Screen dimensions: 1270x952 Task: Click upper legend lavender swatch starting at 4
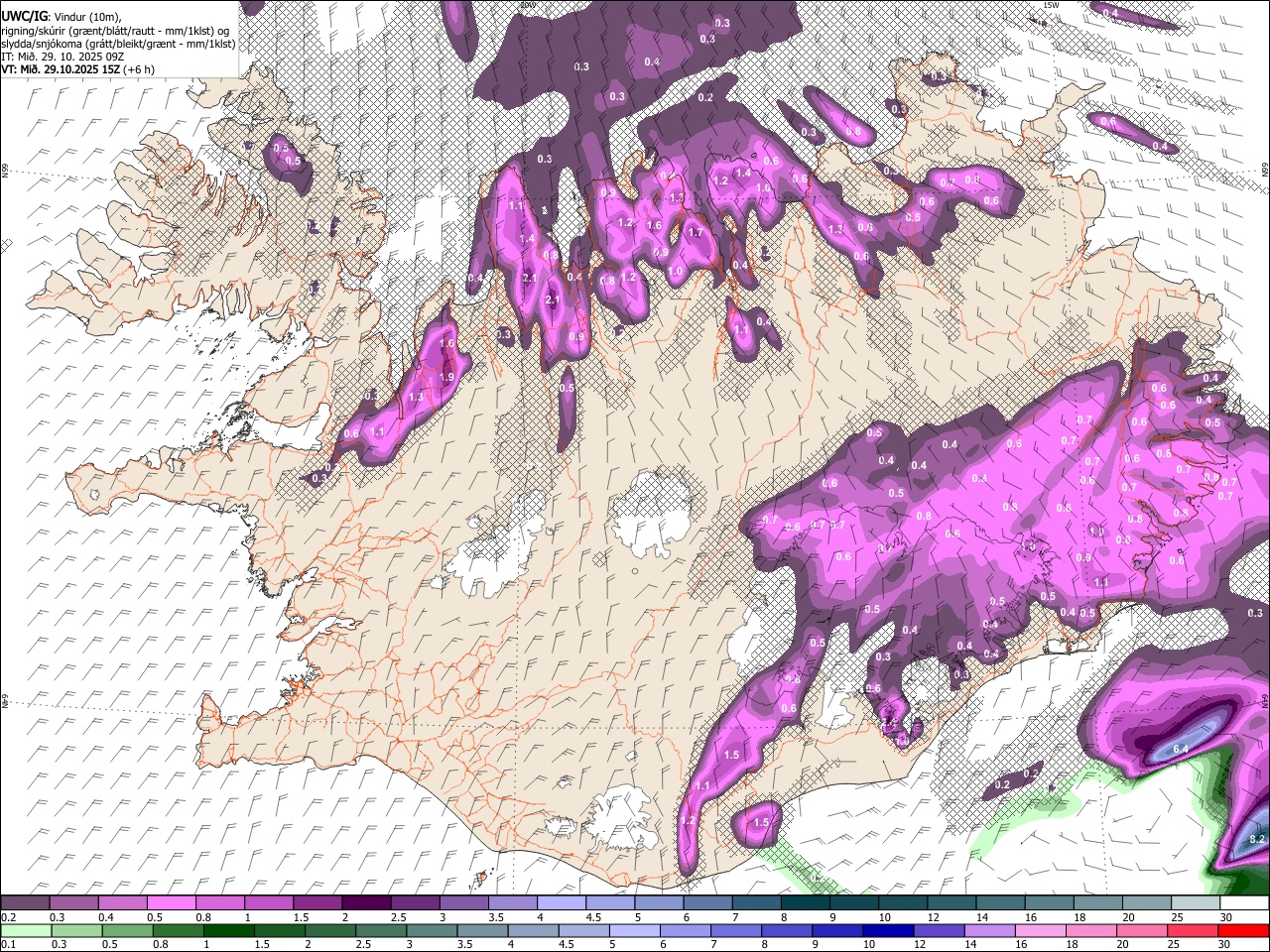(x=561, y=903)
